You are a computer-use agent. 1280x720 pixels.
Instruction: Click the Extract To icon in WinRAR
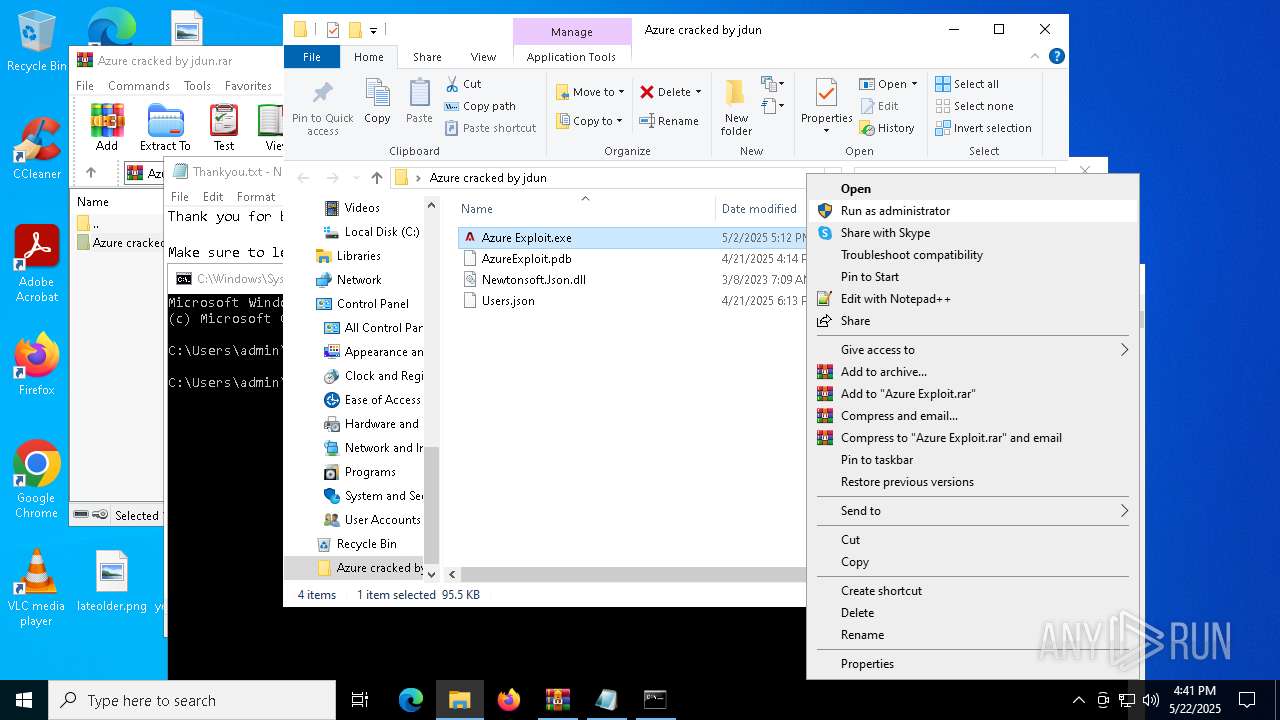coord(165,120)
